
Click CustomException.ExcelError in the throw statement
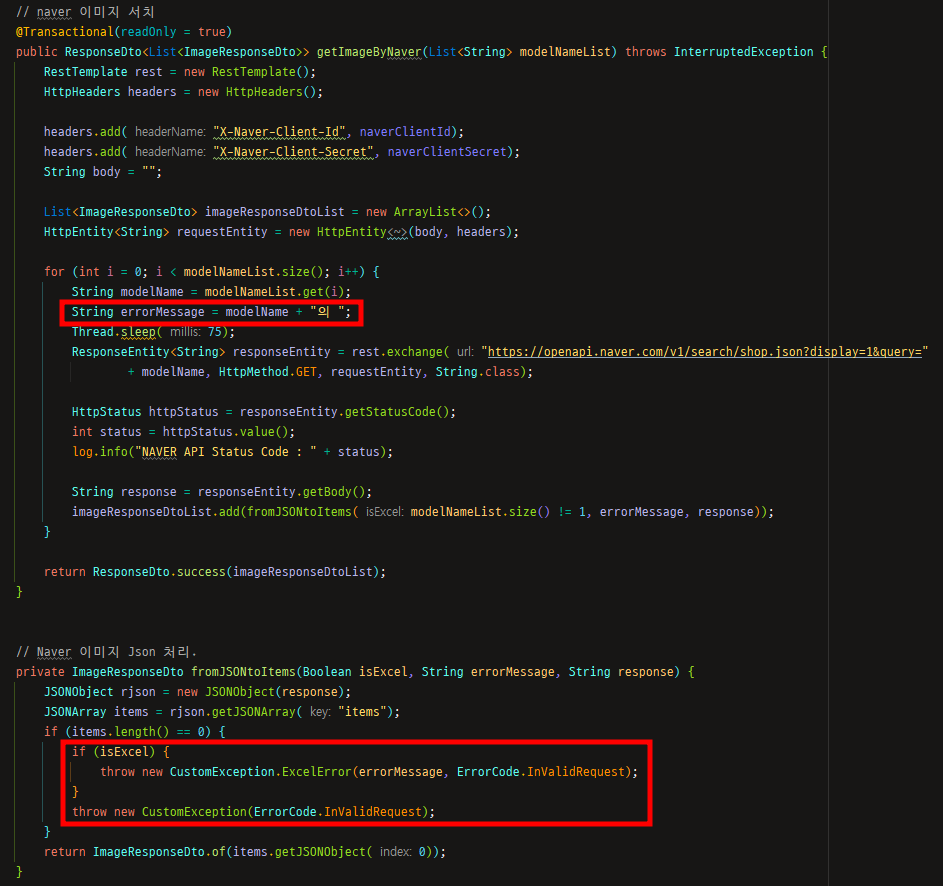coord(260,772)
